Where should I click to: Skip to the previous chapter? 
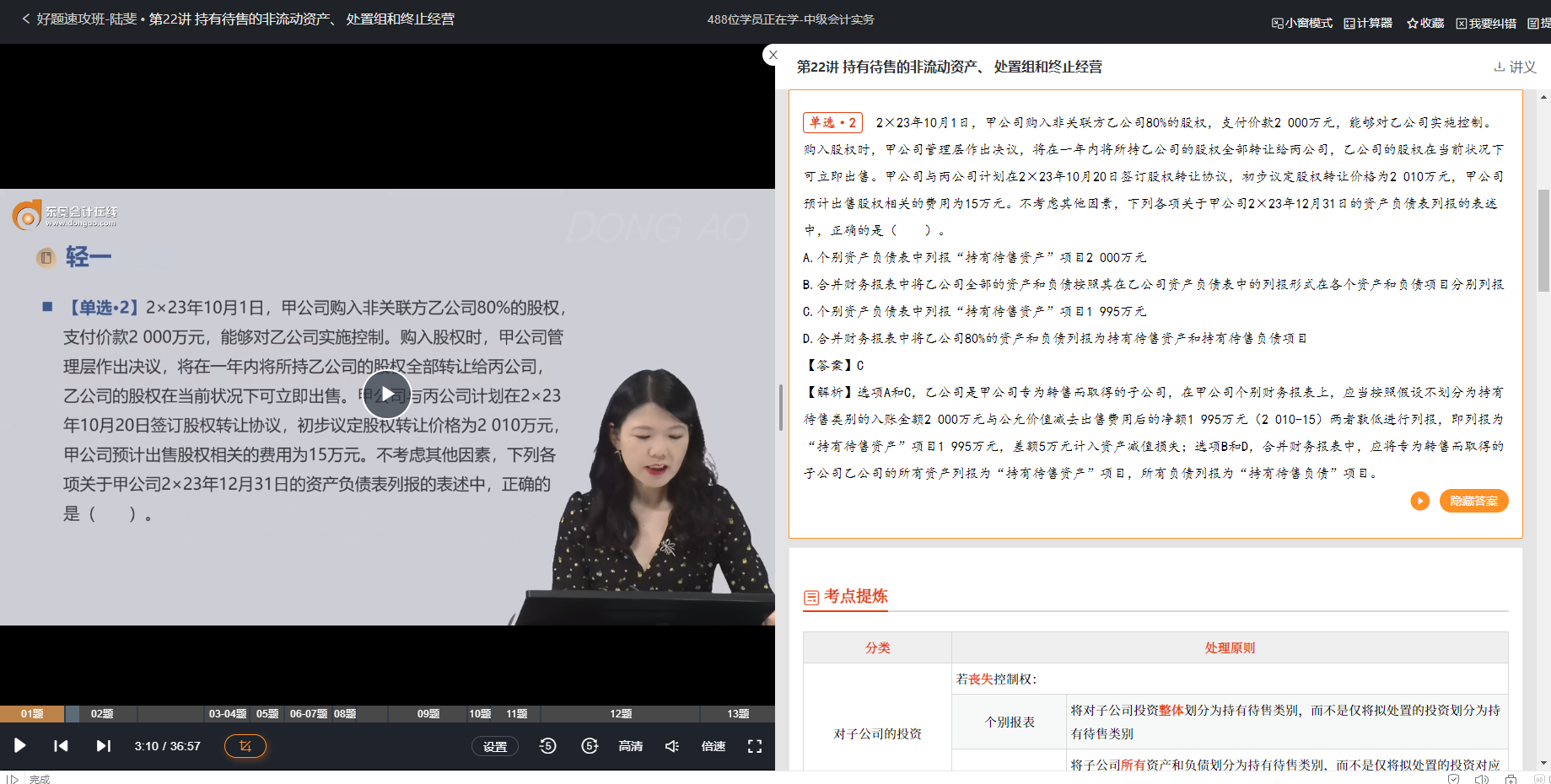[61, 746]
